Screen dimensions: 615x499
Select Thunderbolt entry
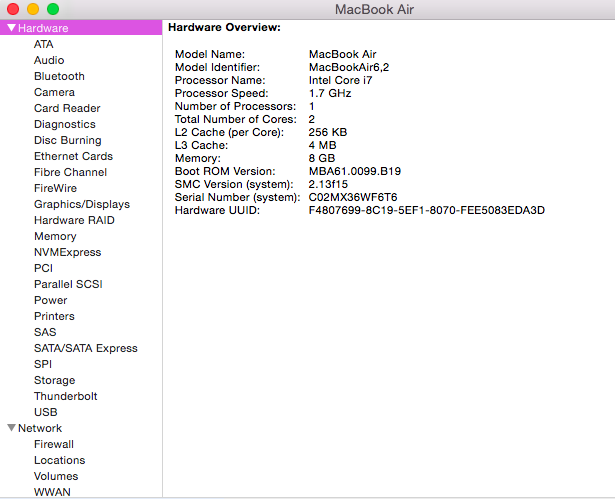[x=66, y=396]
